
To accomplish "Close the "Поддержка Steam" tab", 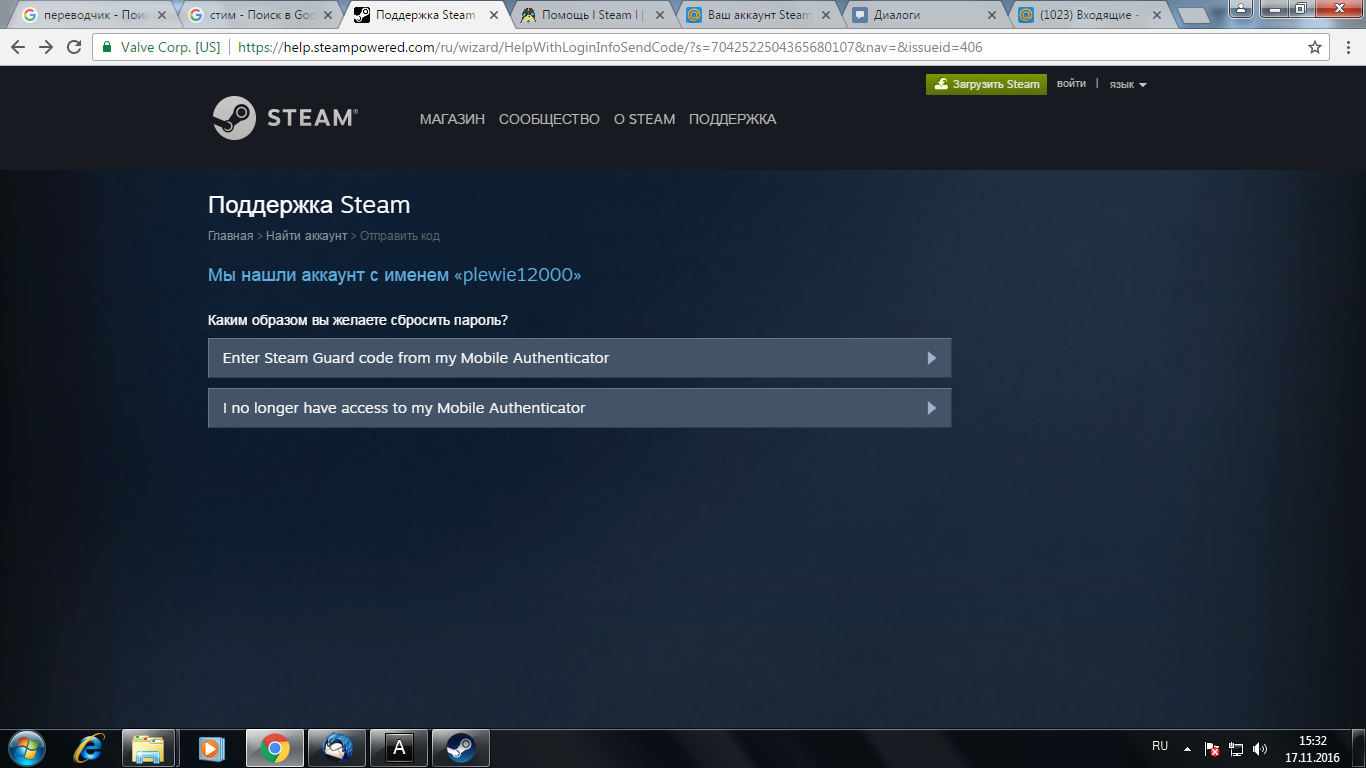I will [494, 15].
